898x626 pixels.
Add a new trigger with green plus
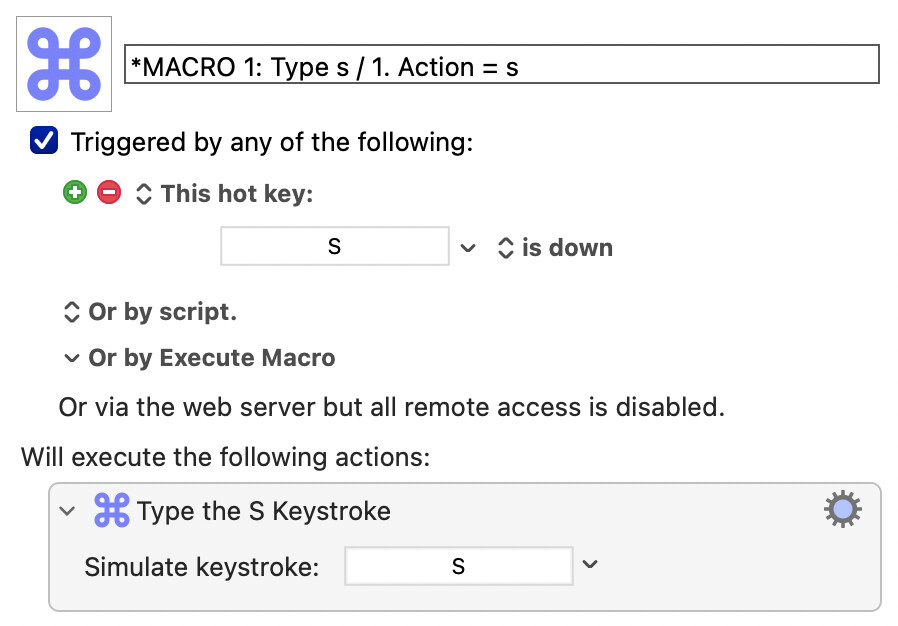tap(75, 192)
